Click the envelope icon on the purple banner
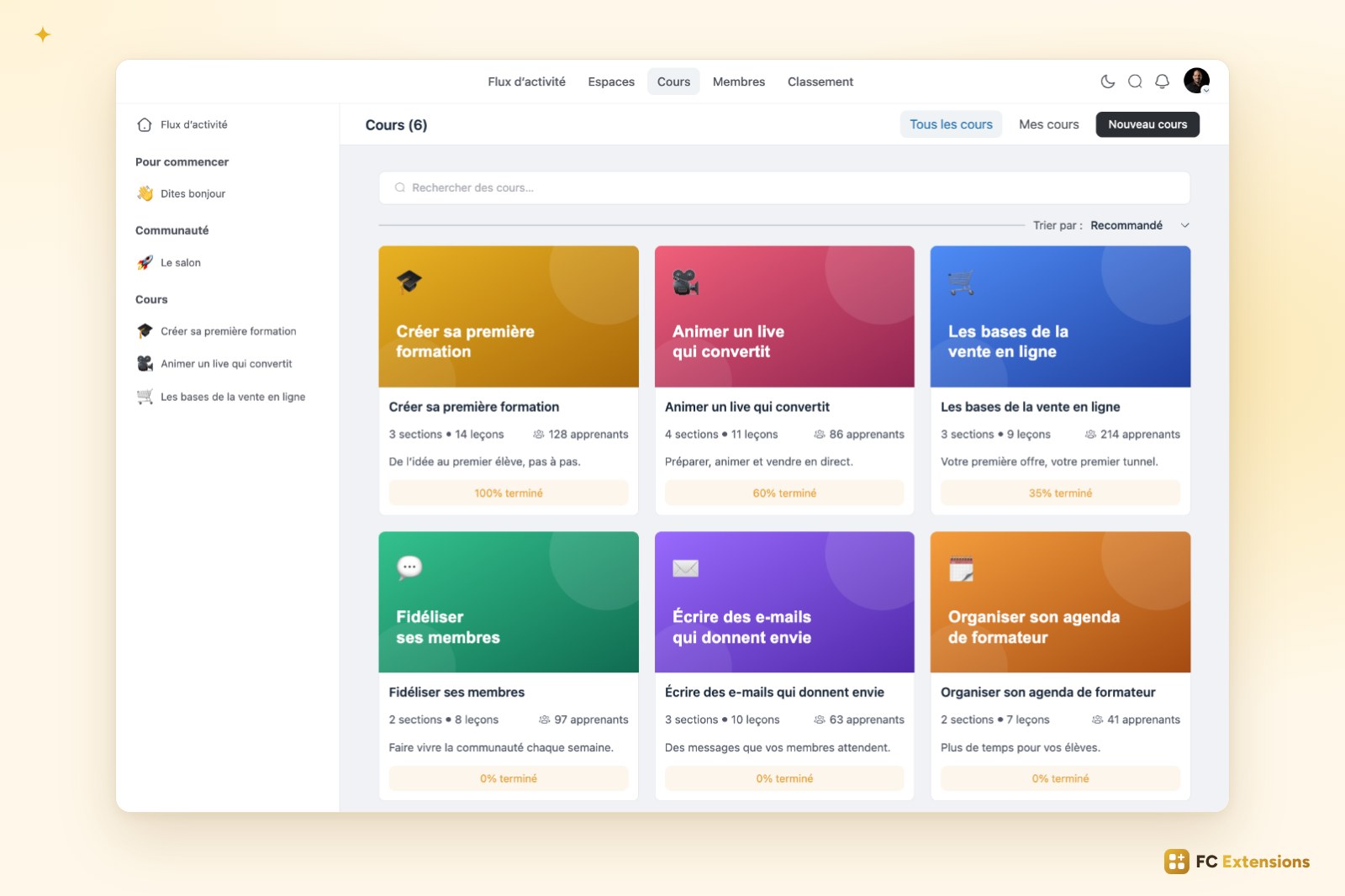 click(685, 568)
